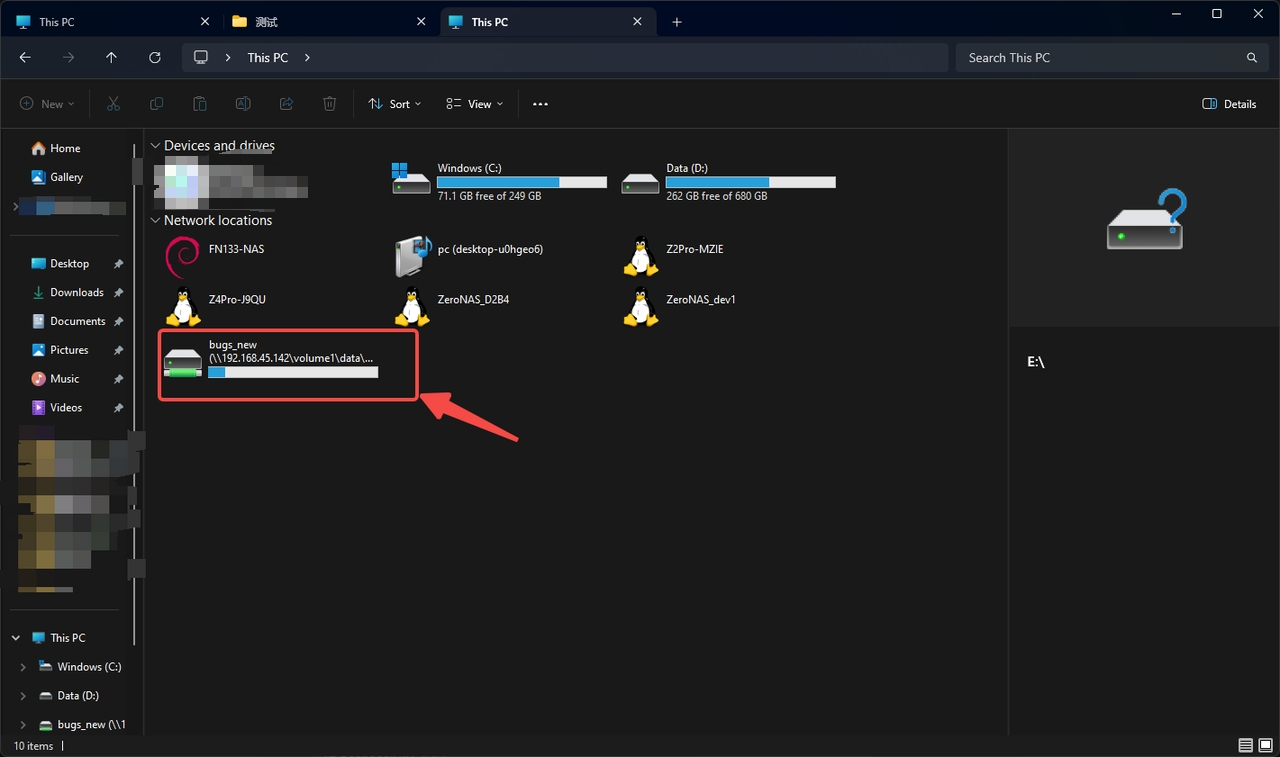Screen dimensions: 1280x757
Task: Select the ZeroNAS_D2B4 penguin network icon
Action: click(412, 307)
